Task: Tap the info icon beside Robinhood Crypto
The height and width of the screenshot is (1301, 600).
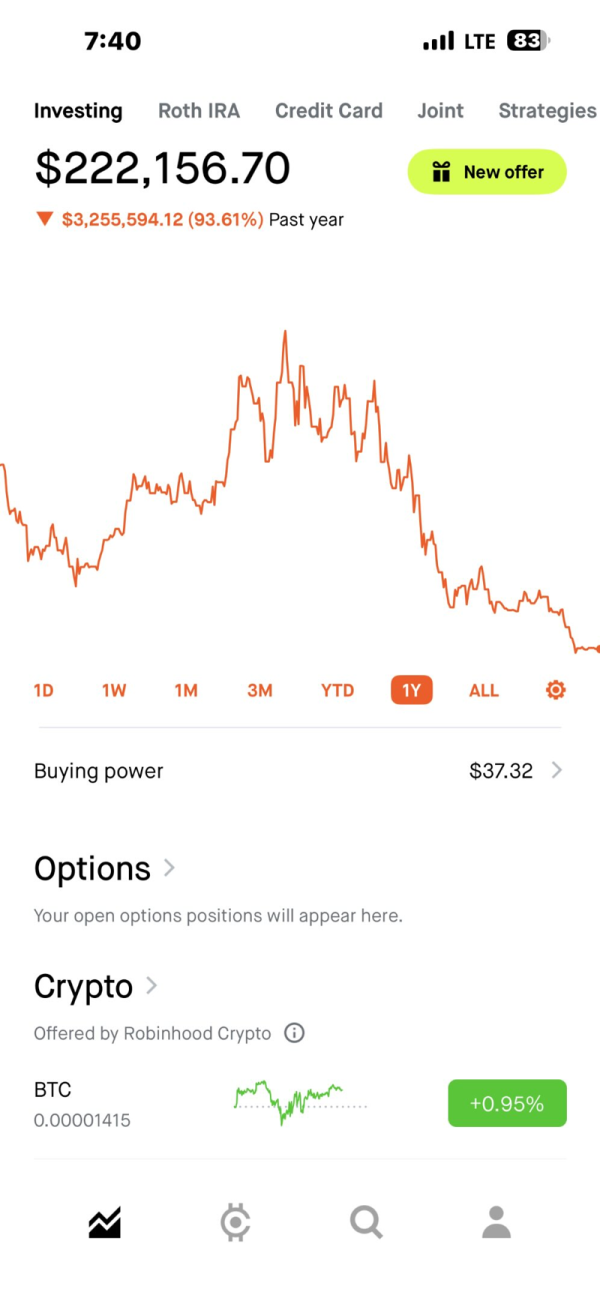Action: 294,1033
